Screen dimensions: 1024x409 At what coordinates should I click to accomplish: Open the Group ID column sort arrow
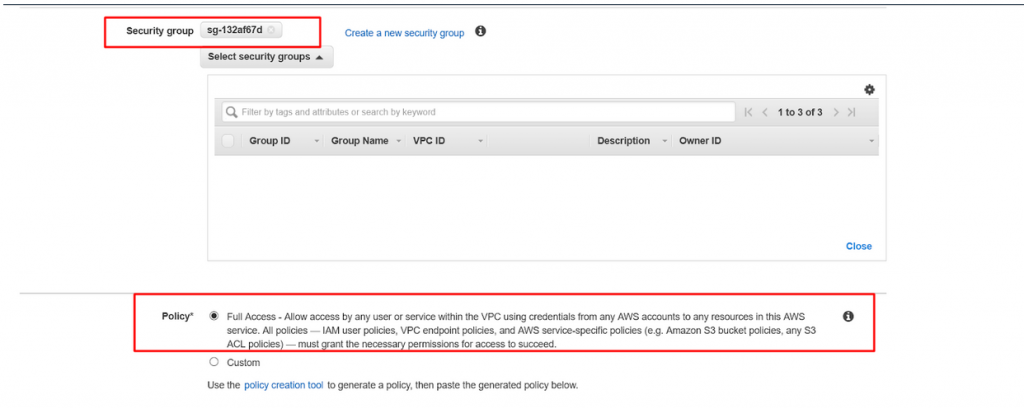point(317,141)
